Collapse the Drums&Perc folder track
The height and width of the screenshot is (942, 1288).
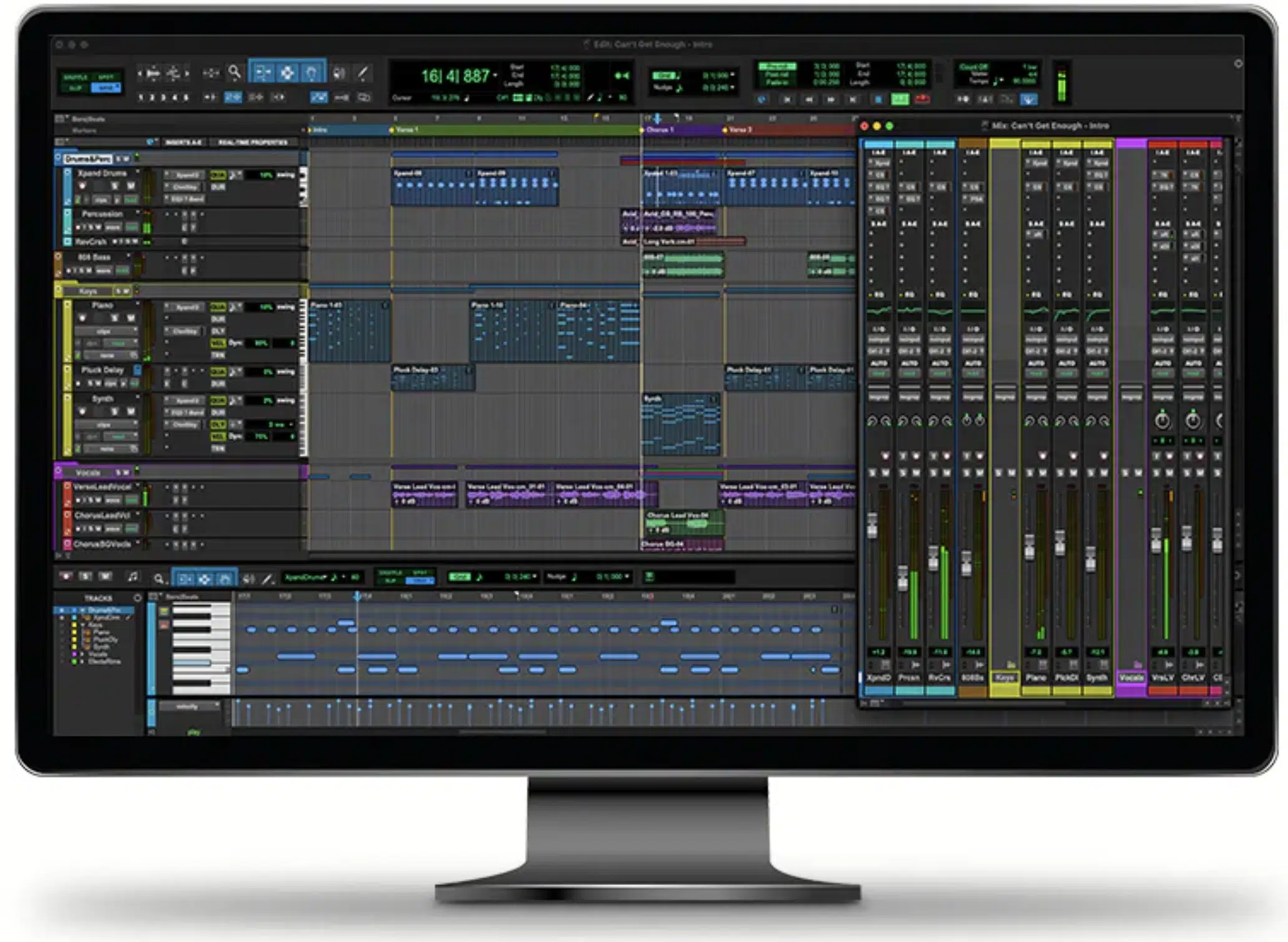click(58, 158)
